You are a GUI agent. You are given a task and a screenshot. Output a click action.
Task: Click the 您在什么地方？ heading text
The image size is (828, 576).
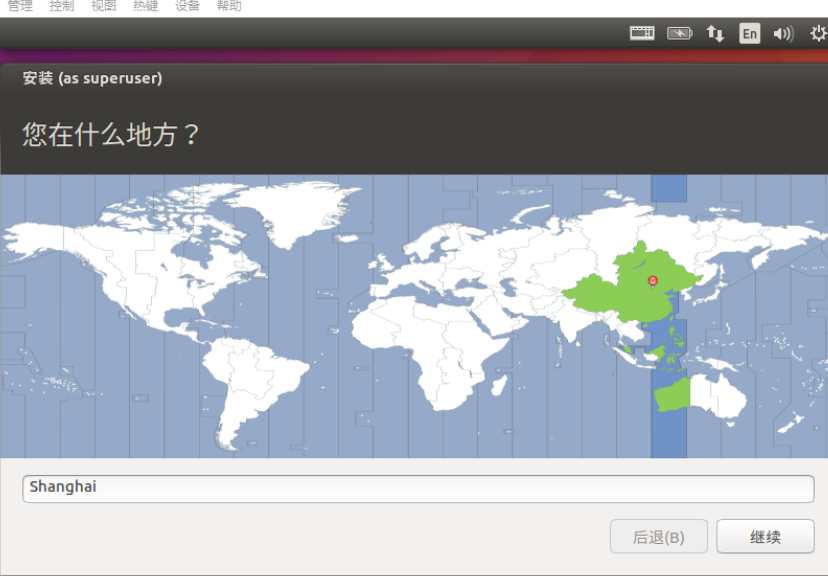coord(111,134)
